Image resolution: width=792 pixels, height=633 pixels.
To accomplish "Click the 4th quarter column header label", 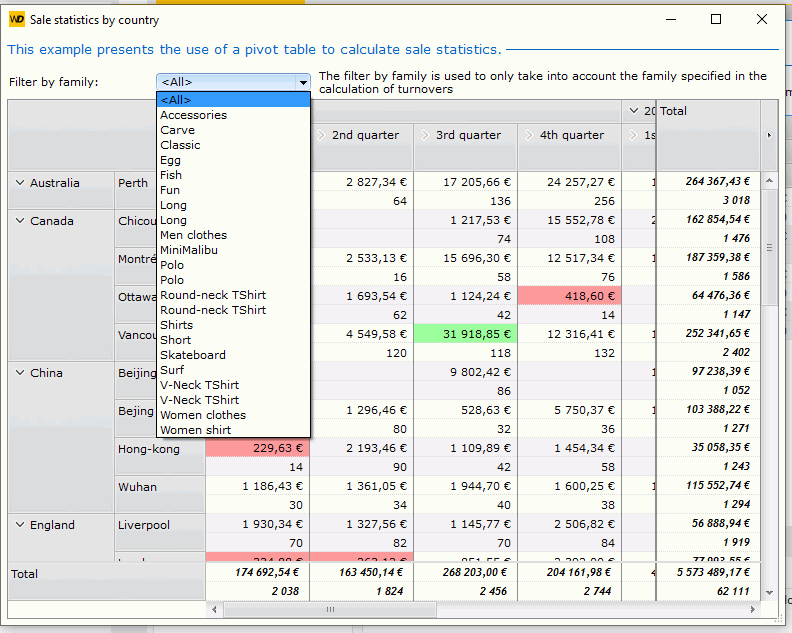I will tap(572, 135).
